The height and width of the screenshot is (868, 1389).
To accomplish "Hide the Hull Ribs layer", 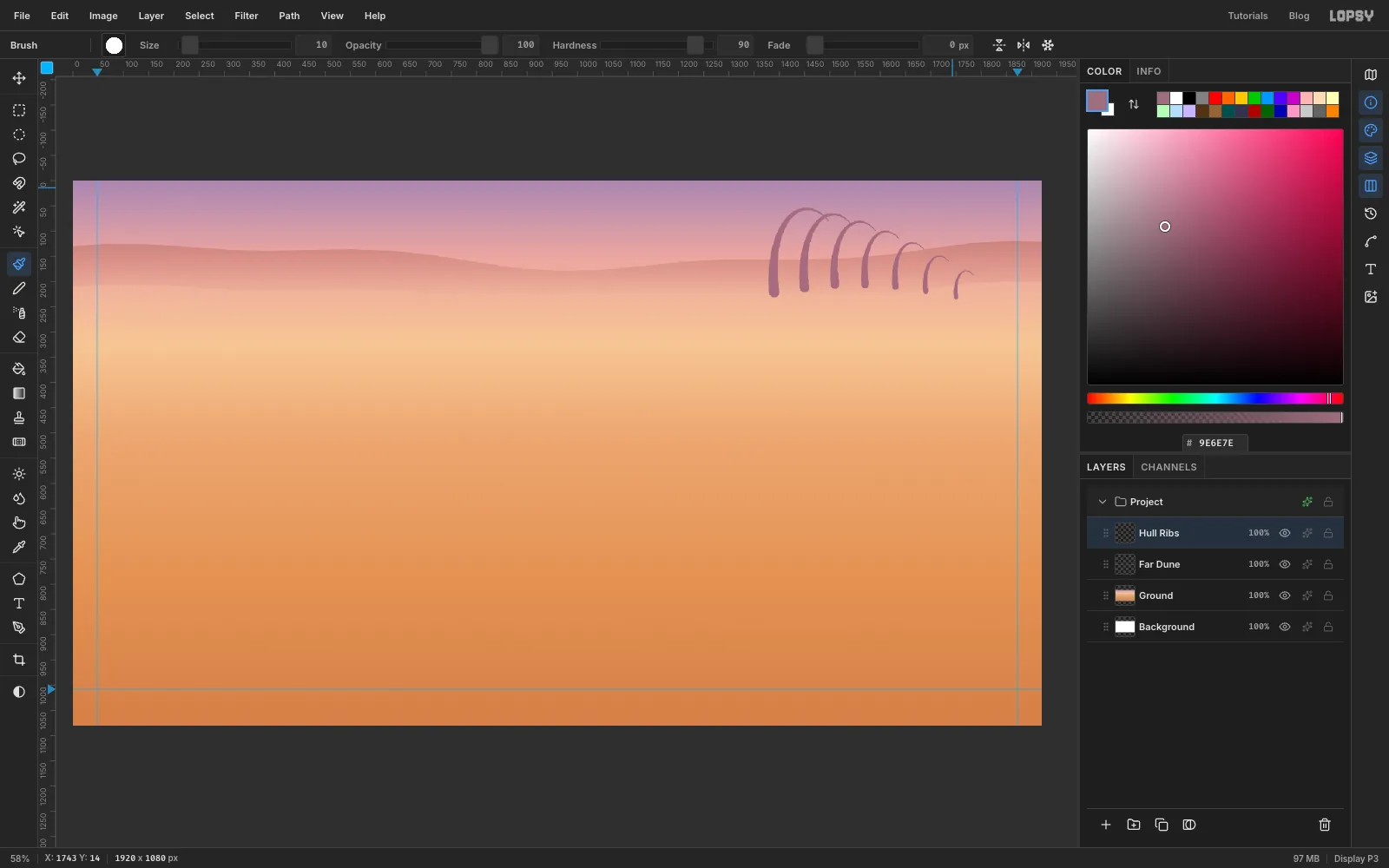I will click(x=1285, y=533).
